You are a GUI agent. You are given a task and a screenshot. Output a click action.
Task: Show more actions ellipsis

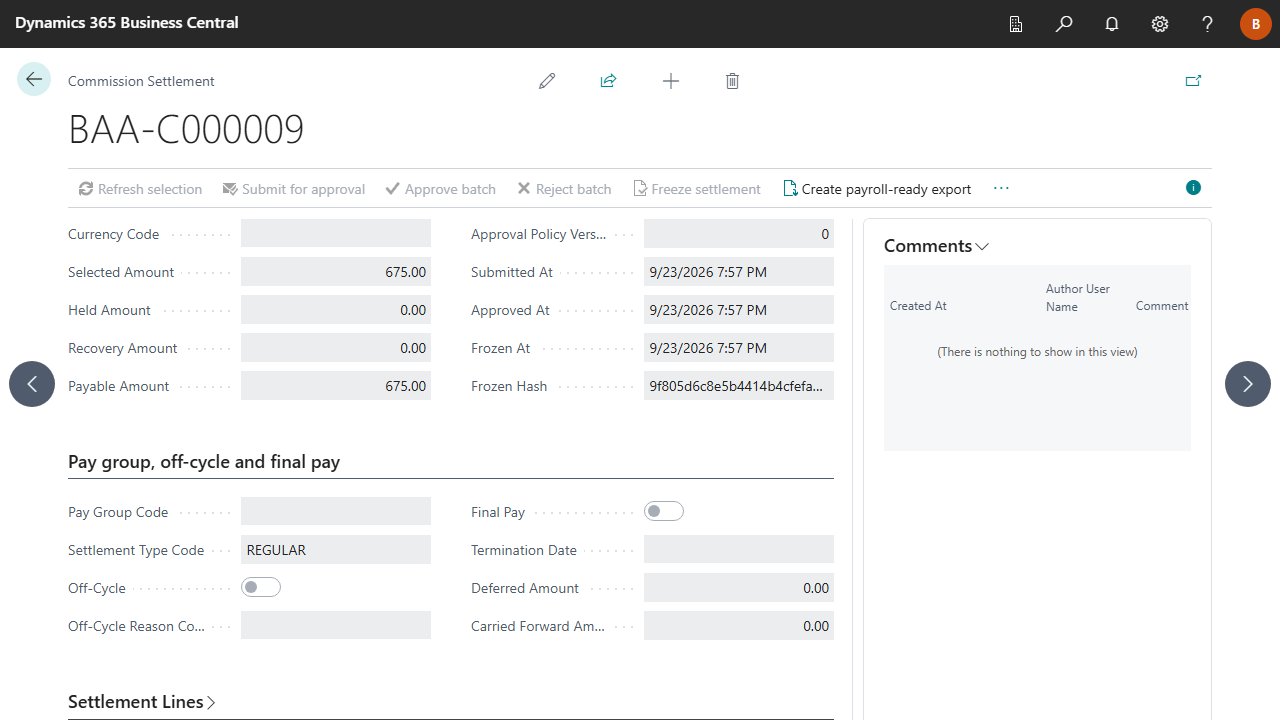(1001, 188)
